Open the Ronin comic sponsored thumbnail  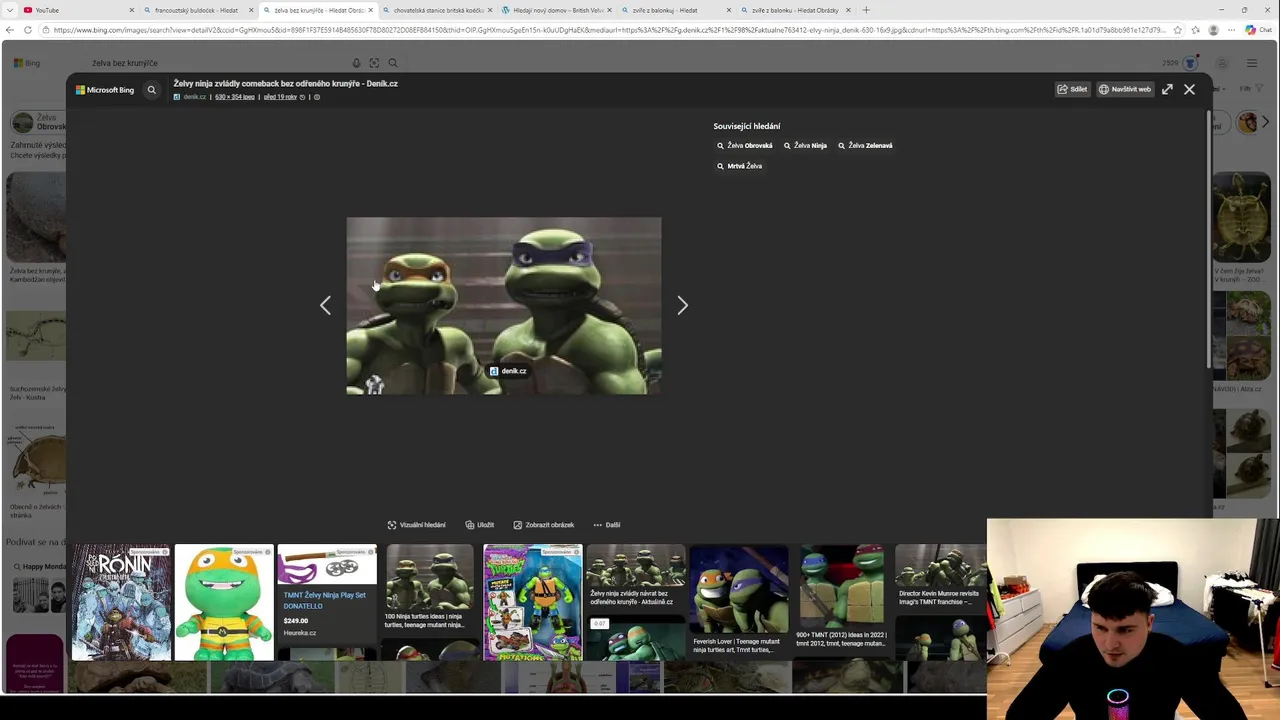coord(122,602)
